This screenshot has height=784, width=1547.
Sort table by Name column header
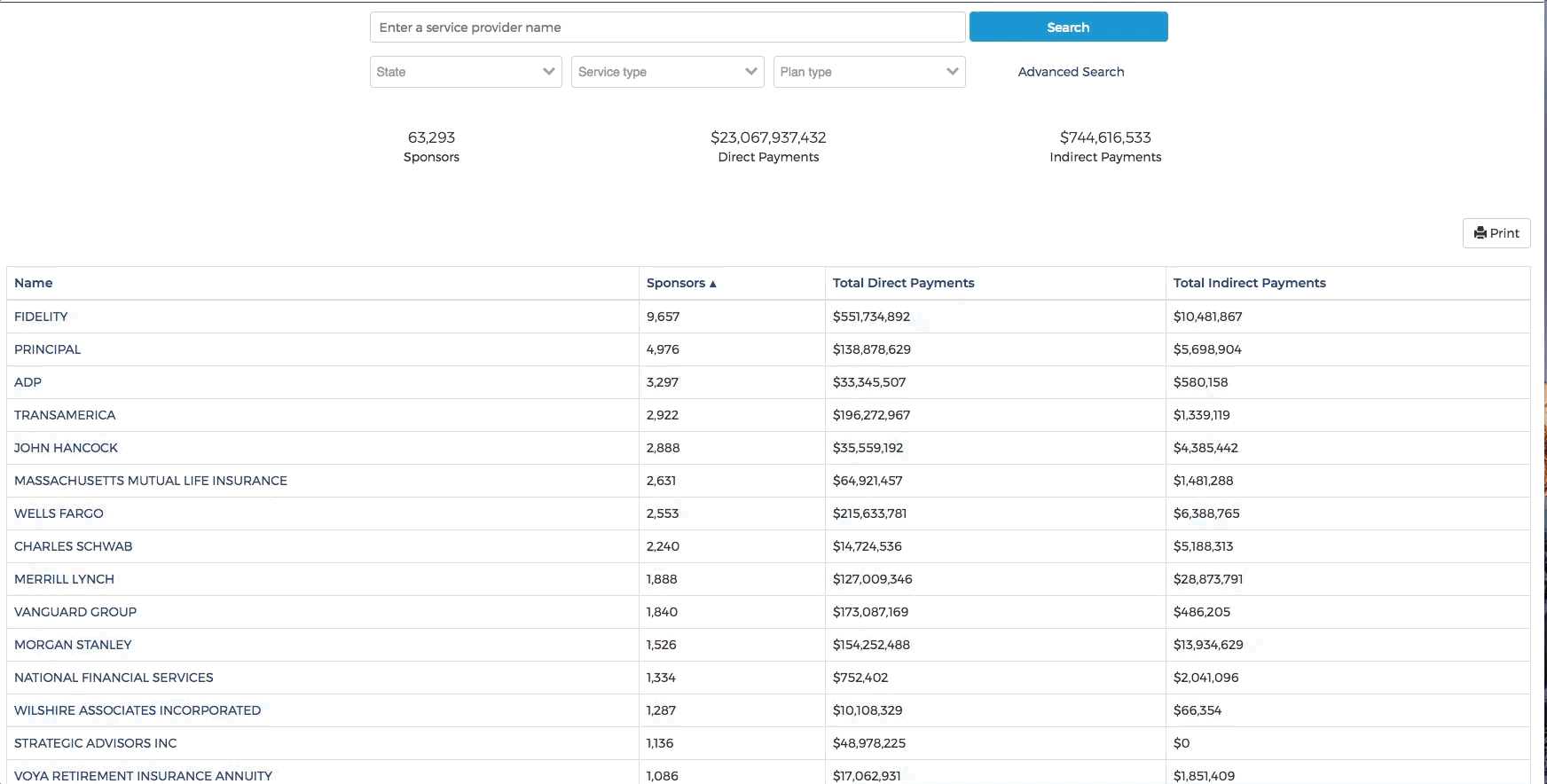click(x=34, y=283)
